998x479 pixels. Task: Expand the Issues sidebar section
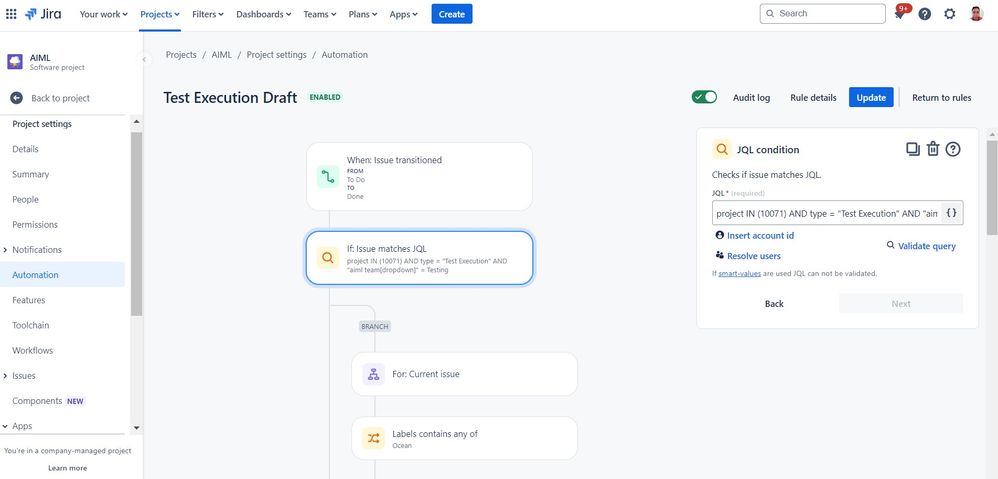pyautogui.click(x=5, y=376)
